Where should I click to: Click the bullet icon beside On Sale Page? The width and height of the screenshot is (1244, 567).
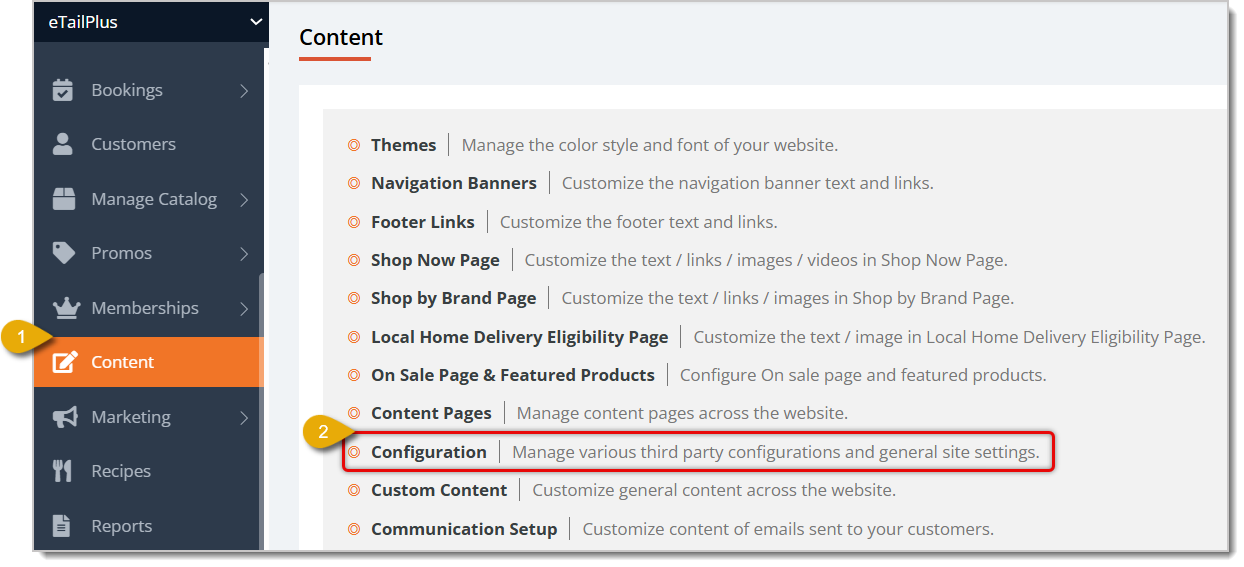354,375
